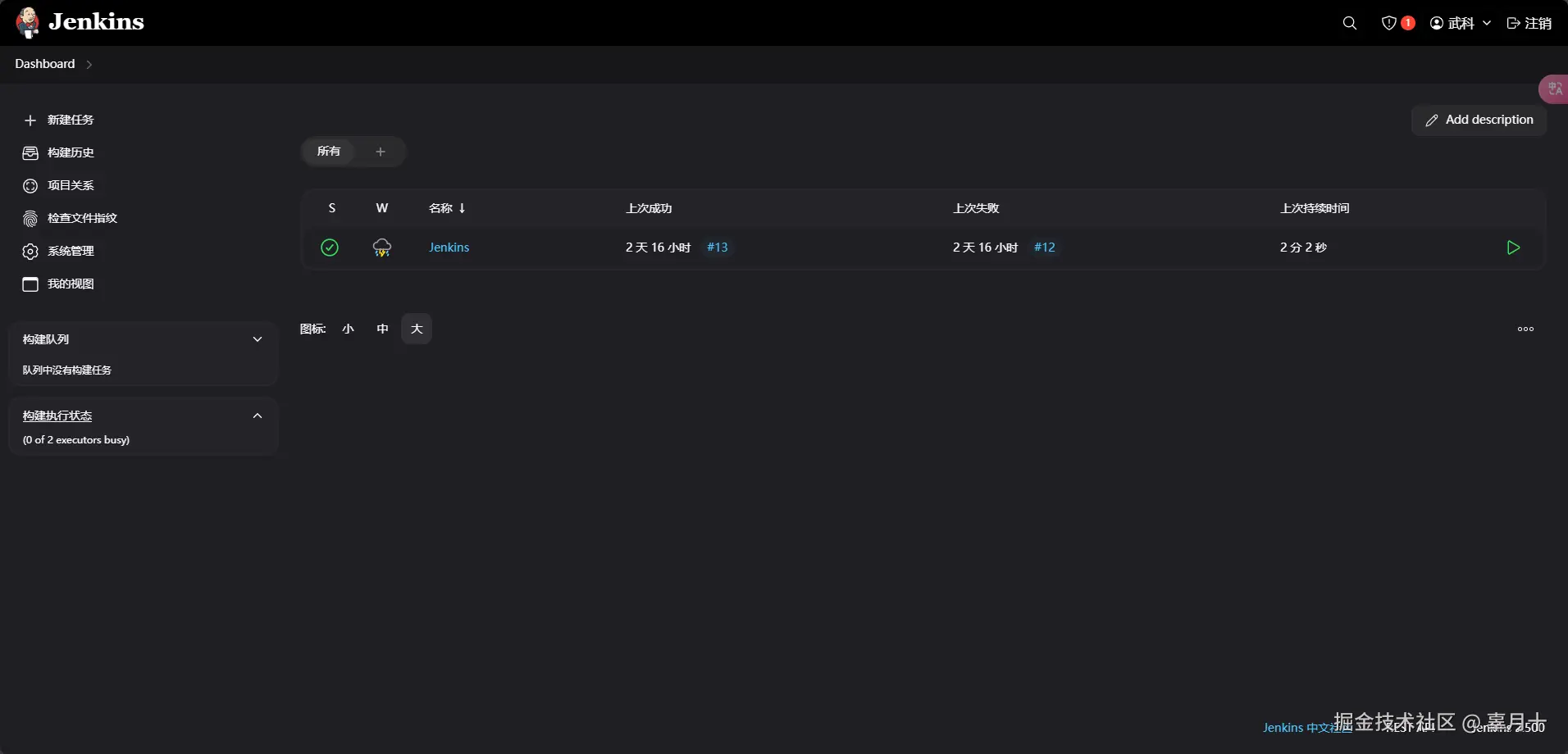This screenshot has width=1568, height=754.
Task: Sort the table by the W weather column
Action: (x=382, y=208)
